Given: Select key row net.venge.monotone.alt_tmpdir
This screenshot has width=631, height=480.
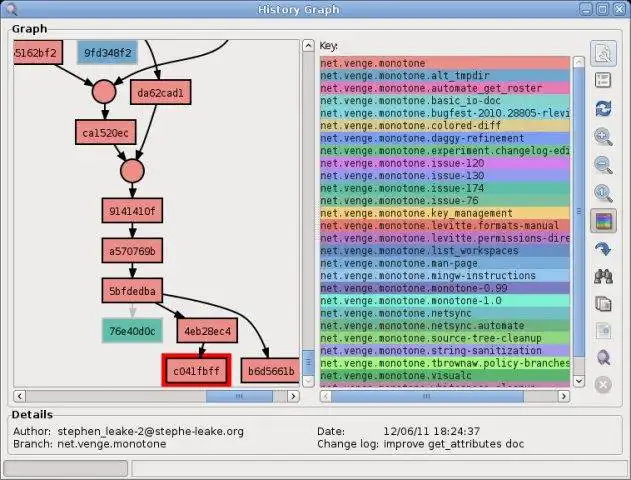Looking at the screenshot, I should 445,76.
